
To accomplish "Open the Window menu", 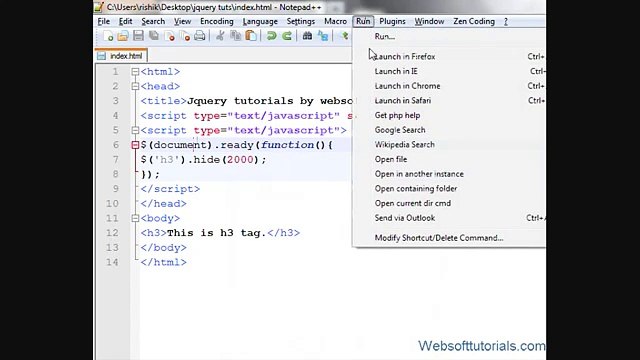I will [x=429, y=21].
